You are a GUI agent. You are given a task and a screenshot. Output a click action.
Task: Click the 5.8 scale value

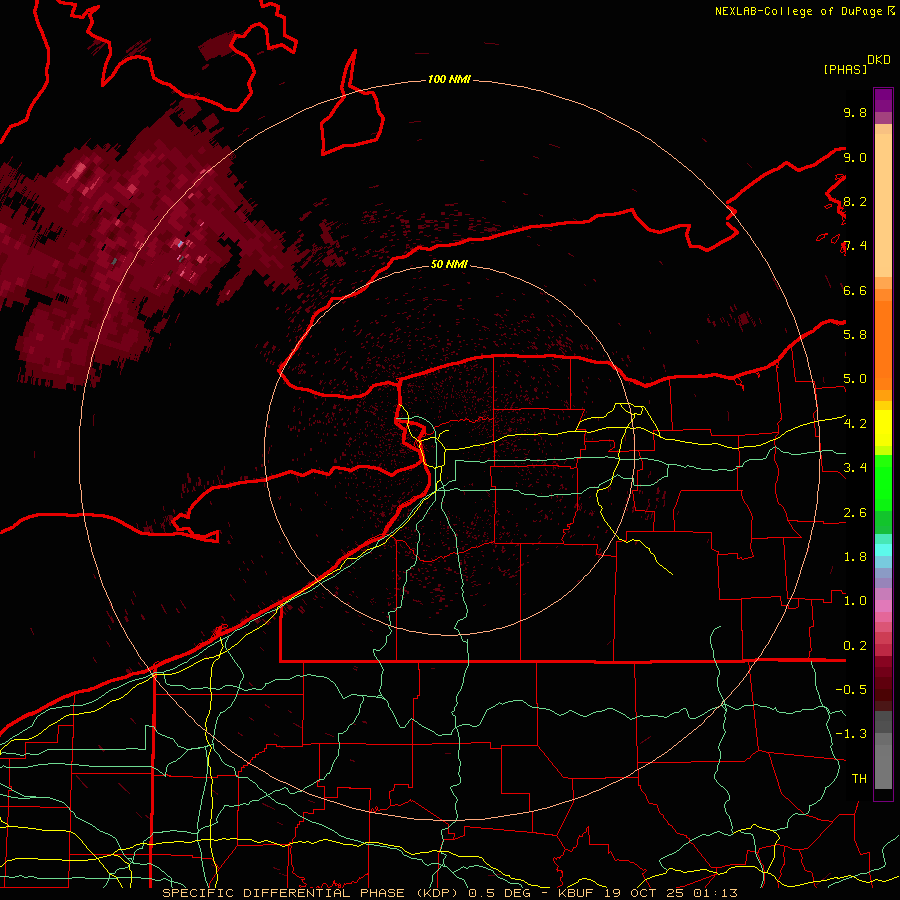[855, 334]
